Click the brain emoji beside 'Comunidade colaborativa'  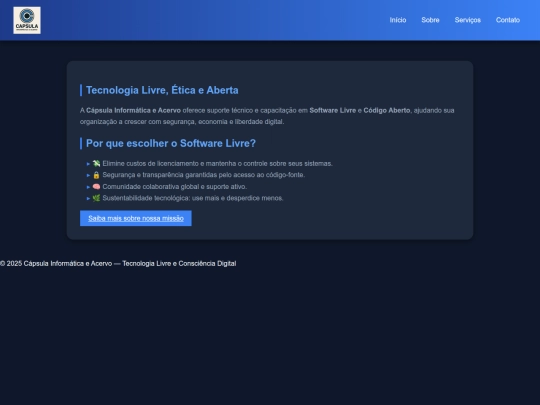point(96,187)
